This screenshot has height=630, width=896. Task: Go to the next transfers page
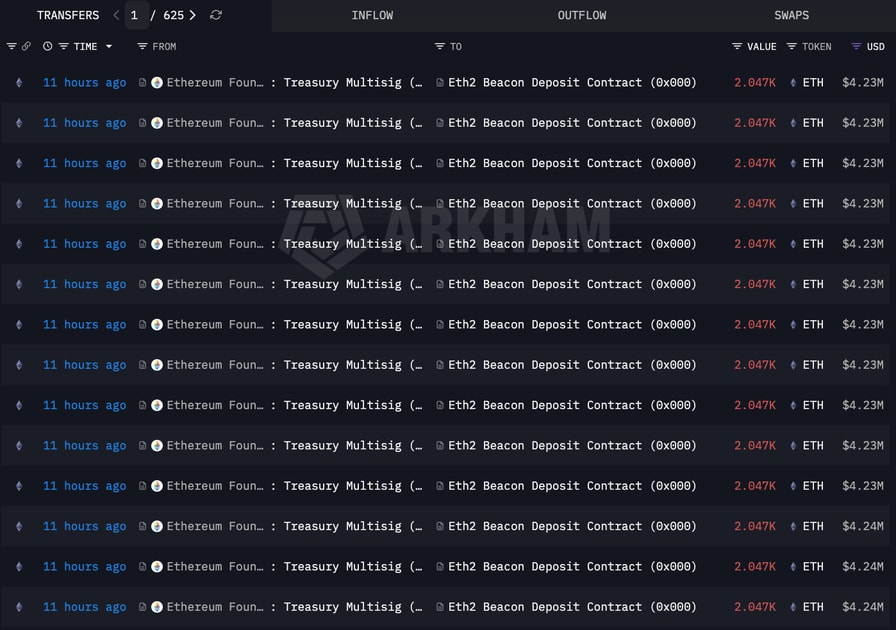click(193, 15)
